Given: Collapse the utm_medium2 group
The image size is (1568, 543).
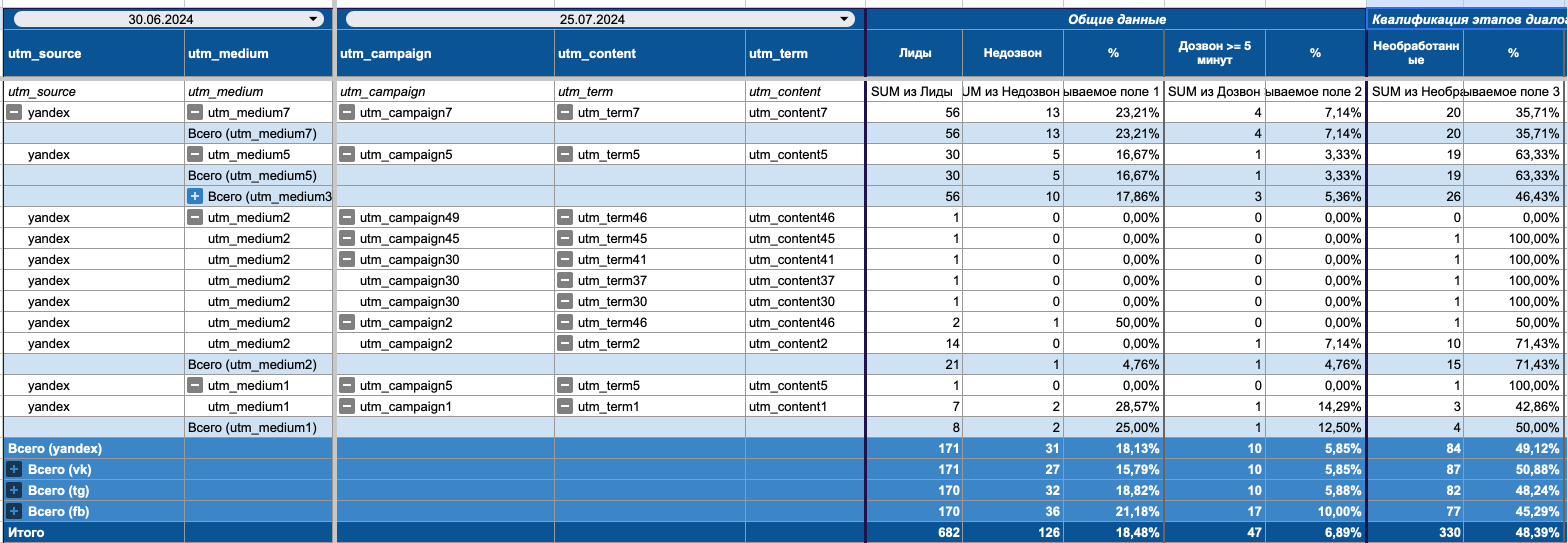Looking at the screenshot, I should point(196,218).
